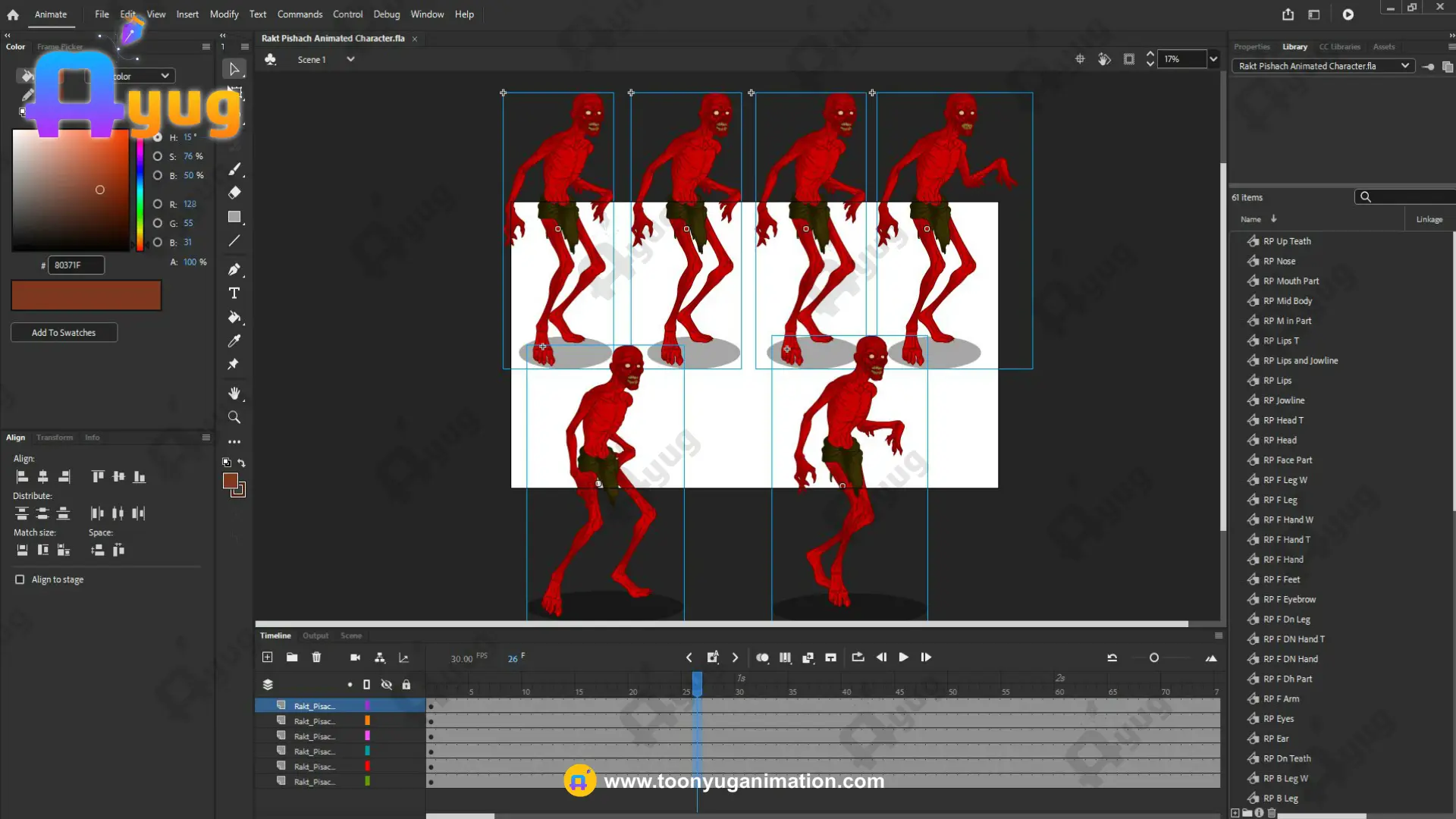Select the Hand tool
The width and height of the screenshot is (1456, 819).
234,393
